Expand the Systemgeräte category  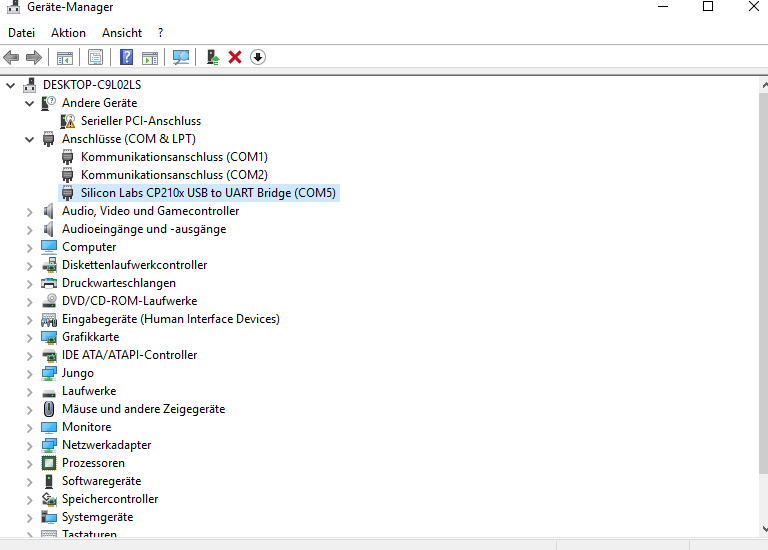[29, 518]
